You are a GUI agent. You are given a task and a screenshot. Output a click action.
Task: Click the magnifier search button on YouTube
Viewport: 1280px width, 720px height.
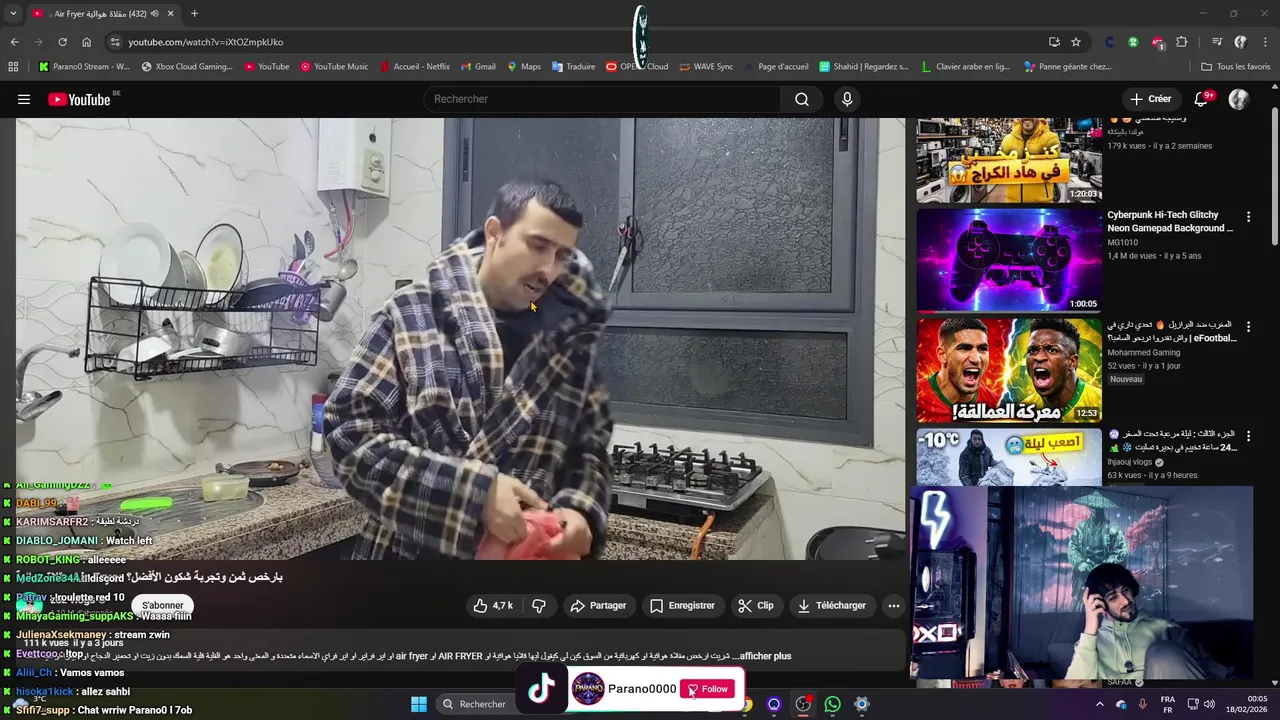(x=802, y=99)
